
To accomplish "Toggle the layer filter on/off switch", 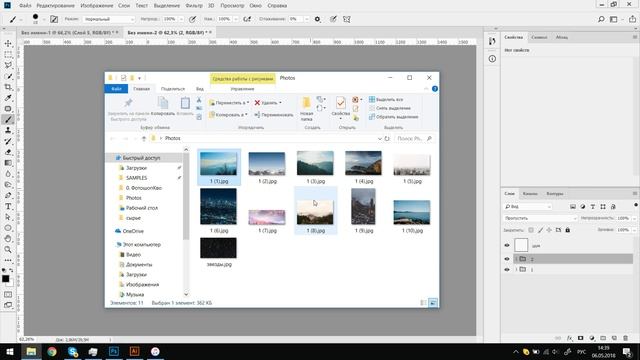I will click(636, 205).
